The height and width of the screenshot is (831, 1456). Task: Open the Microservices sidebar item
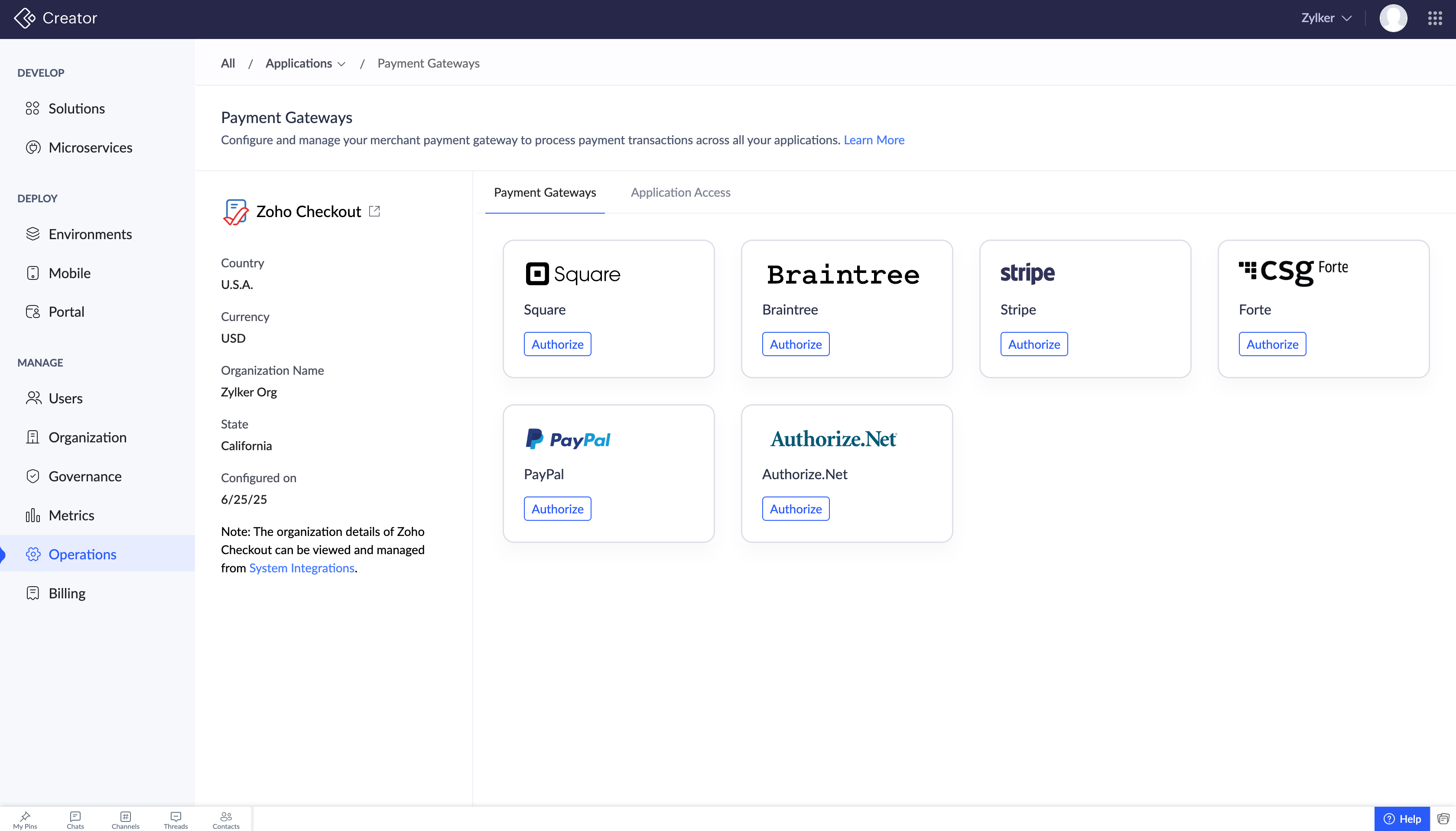(90, 147)
